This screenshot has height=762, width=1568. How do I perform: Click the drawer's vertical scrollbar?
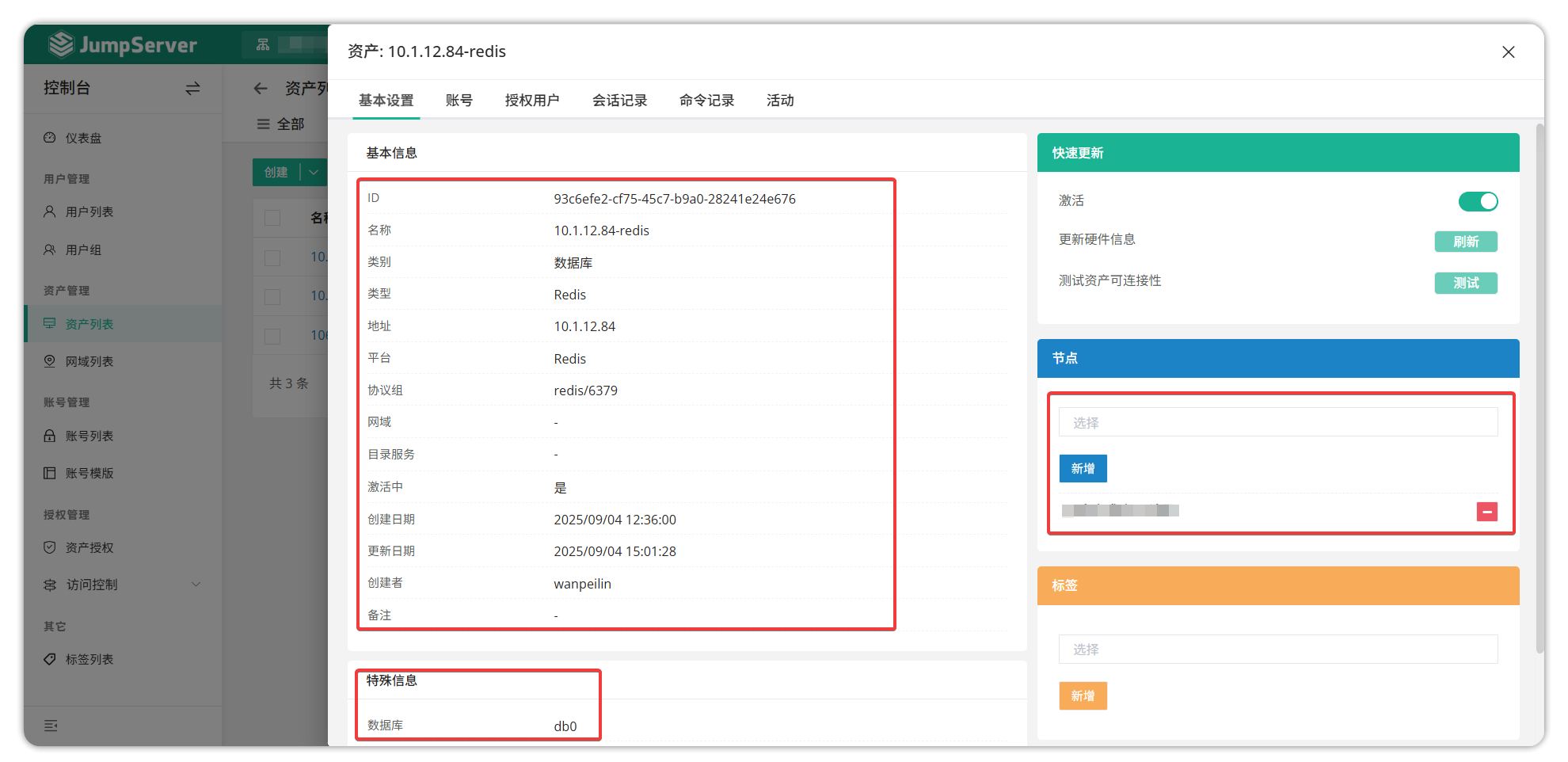point(1539,388)
